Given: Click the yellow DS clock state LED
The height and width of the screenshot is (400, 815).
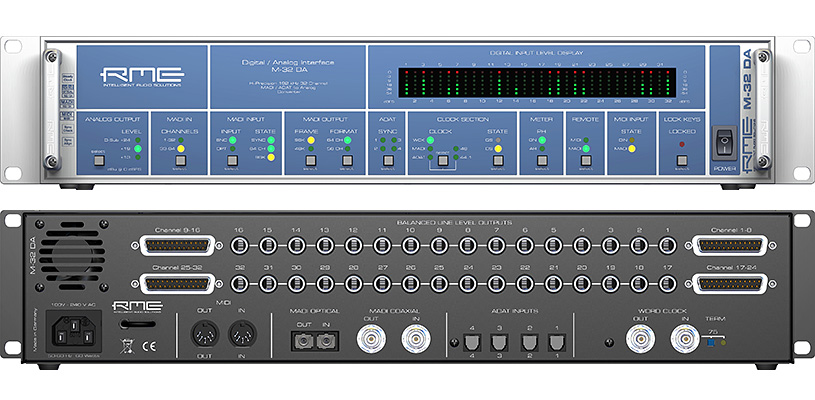Looking at the screenshot, I should [497, 149].
